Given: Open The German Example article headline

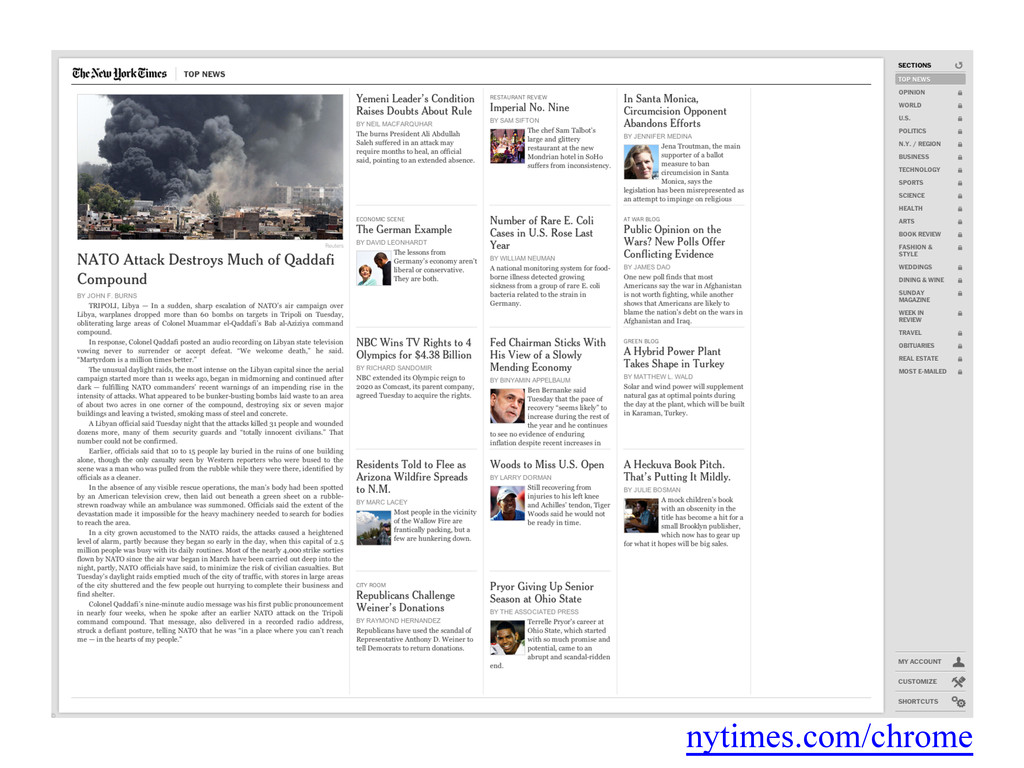Looking at the screenshot, I should point(404,229).
